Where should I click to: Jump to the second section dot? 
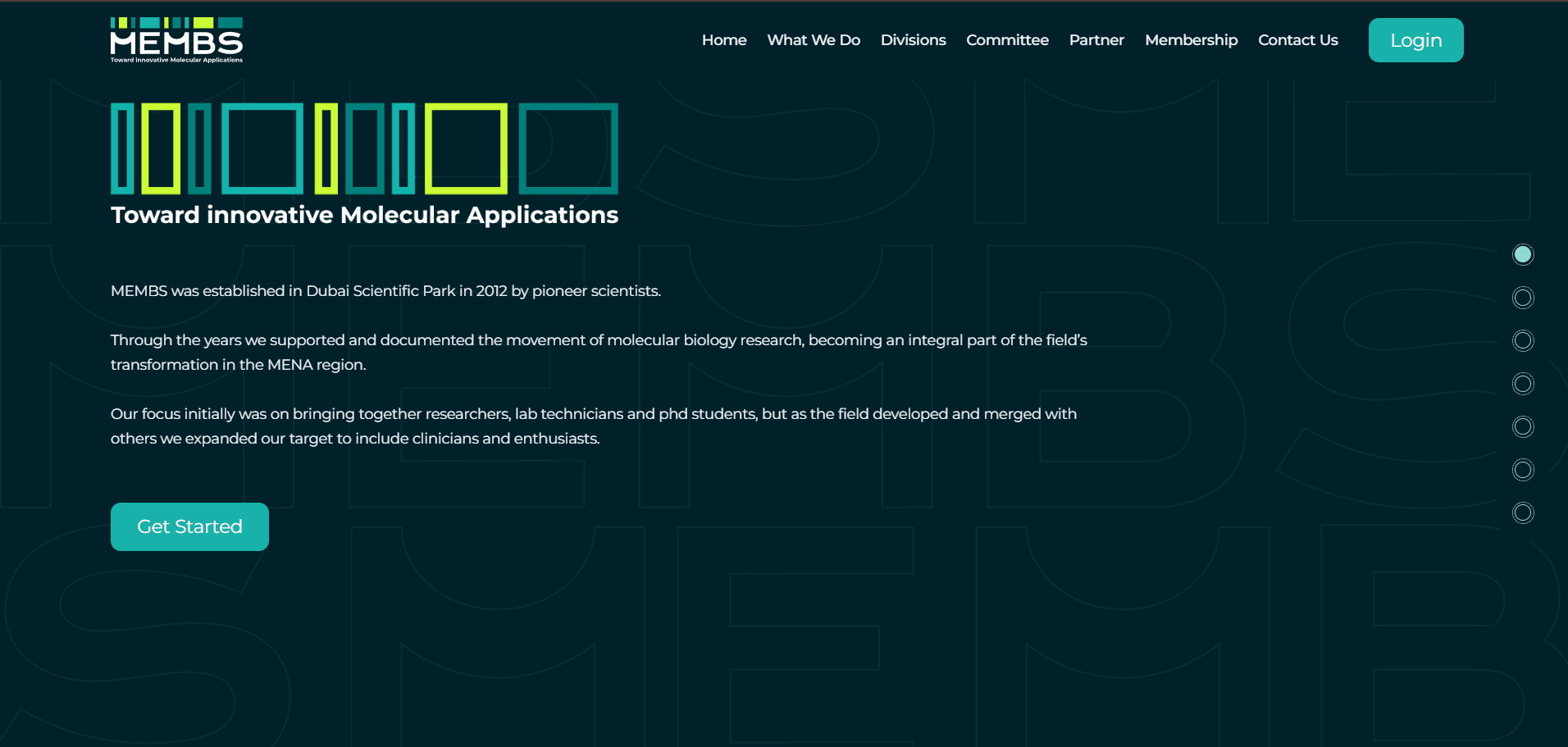point(1523,298)
